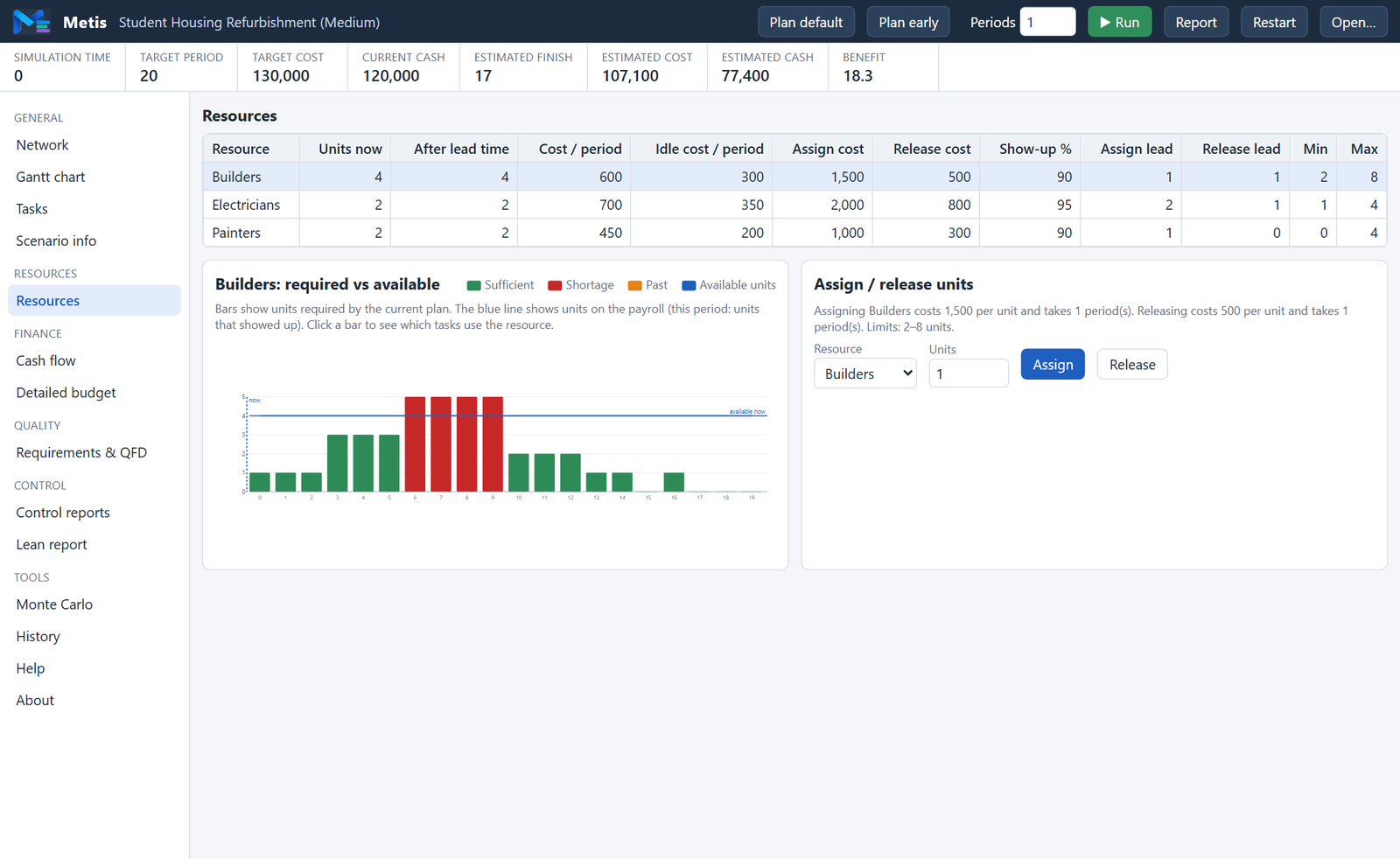Go to Requirements & QFD
The width and height of the screenshot is (1400, 859).
94,452
